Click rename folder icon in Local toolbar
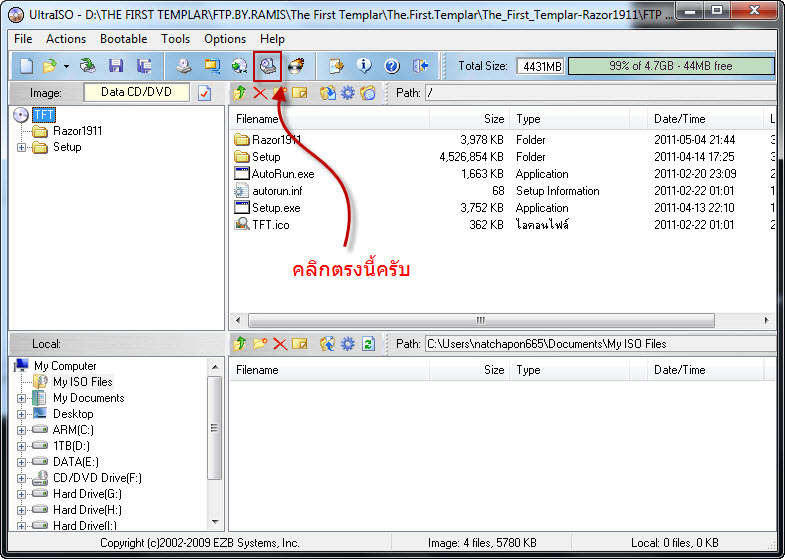This screenshot has width=785, height=559. point(299,344)
